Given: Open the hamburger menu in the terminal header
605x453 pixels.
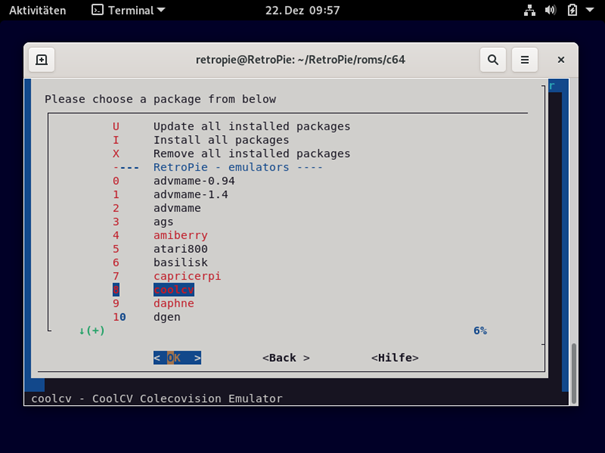Looking at the screenshot, I should coord(524,60).
